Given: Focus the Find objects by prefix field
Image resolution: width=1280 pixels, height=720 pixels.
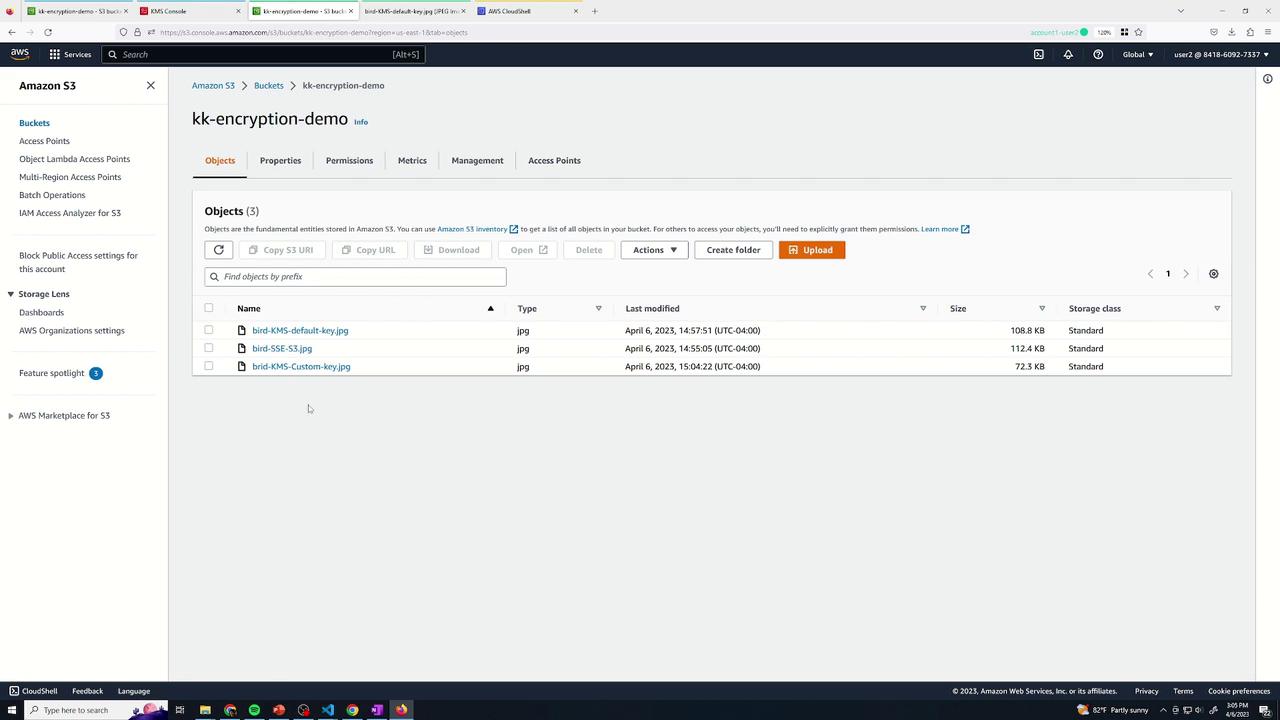Looking at the screenshot, I should click(355, 277).
